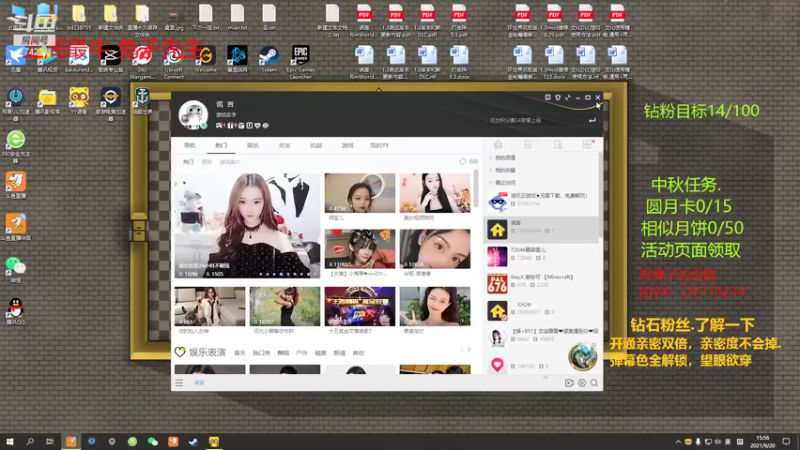Screen dimensions: 800x450
Task: Click the 娱乐表演 section heading
Action: (x=207, y=353)
